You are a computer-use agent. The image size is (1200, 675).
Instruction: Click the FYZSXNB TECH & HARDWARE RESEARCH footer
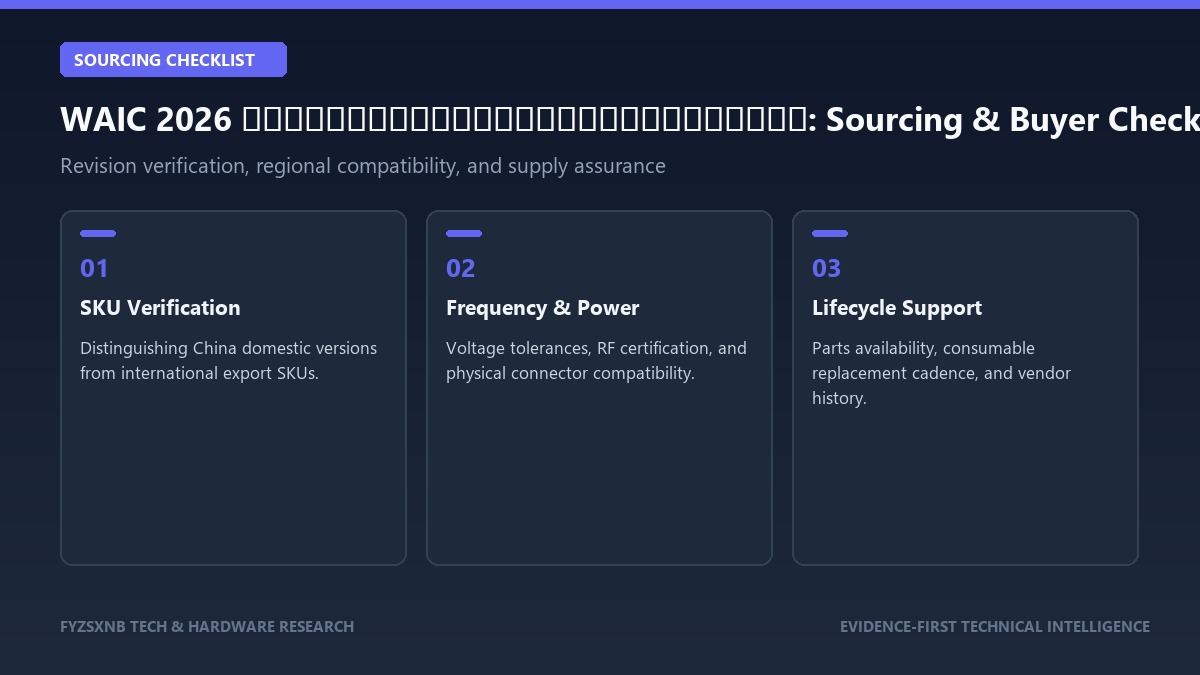click(207, 627)
